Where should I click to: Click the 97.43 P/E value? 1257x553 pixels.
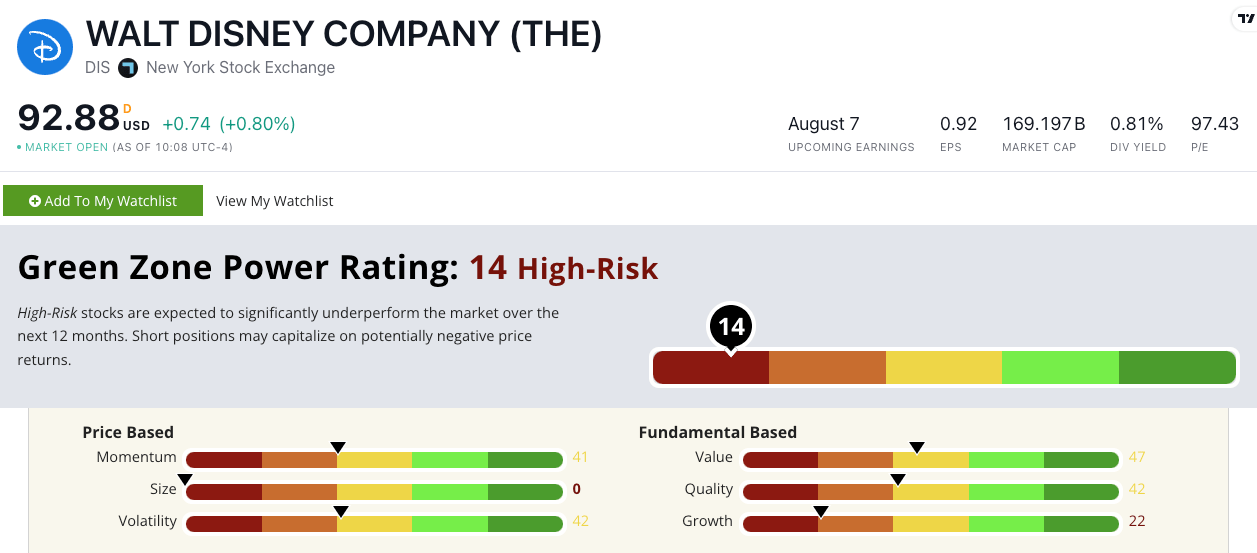(1215, 124)
